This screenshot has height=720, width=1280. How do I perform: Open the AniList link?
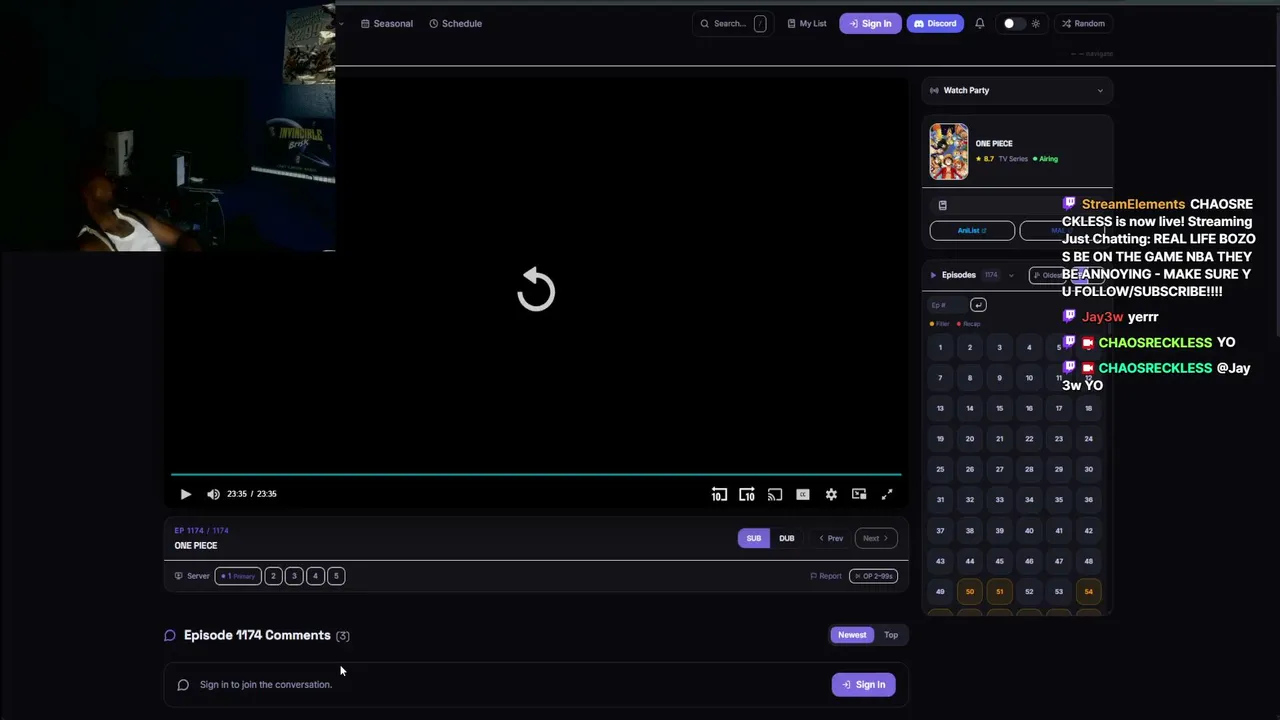pos(972,231)
